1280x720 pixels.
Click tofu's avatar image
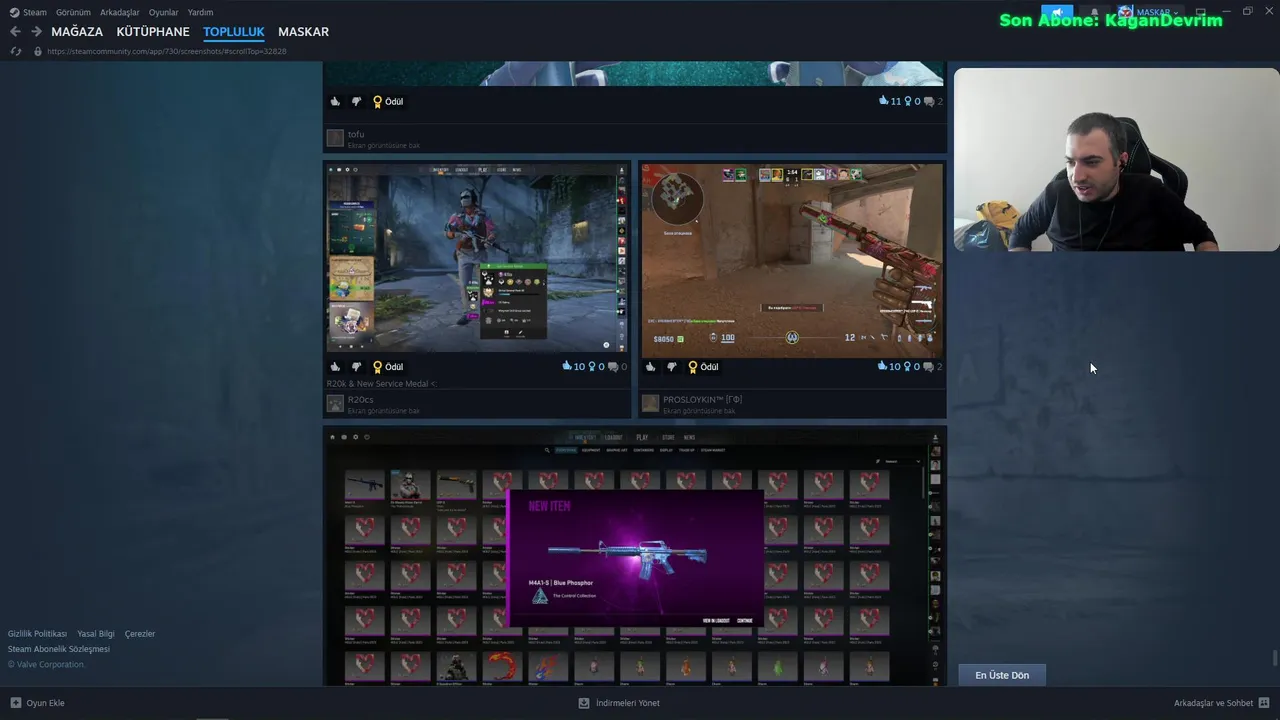(x=335, y=138)
